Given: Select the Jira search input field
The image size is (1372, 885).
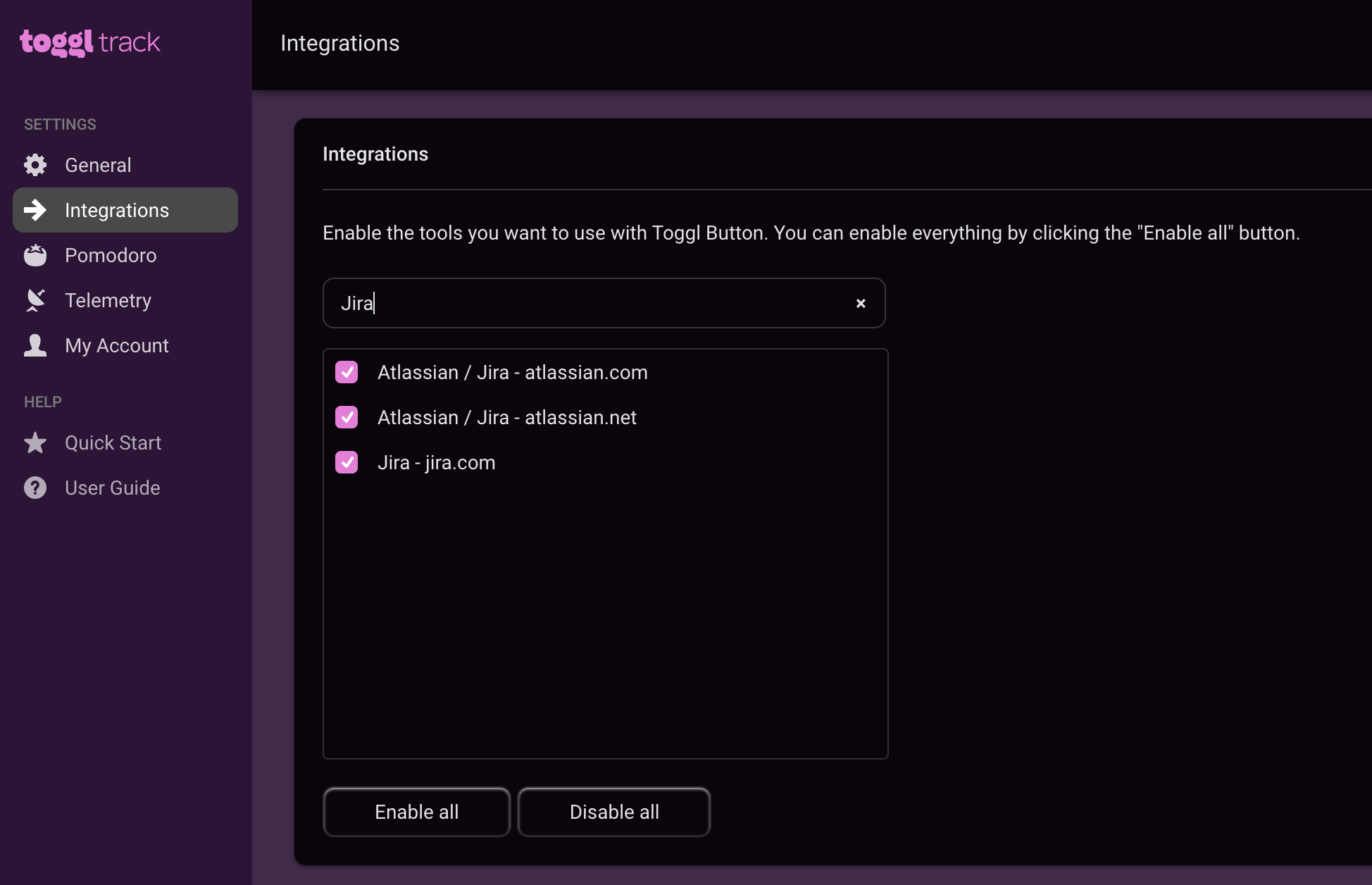Looking at the screenshot, I should point(604,303).
